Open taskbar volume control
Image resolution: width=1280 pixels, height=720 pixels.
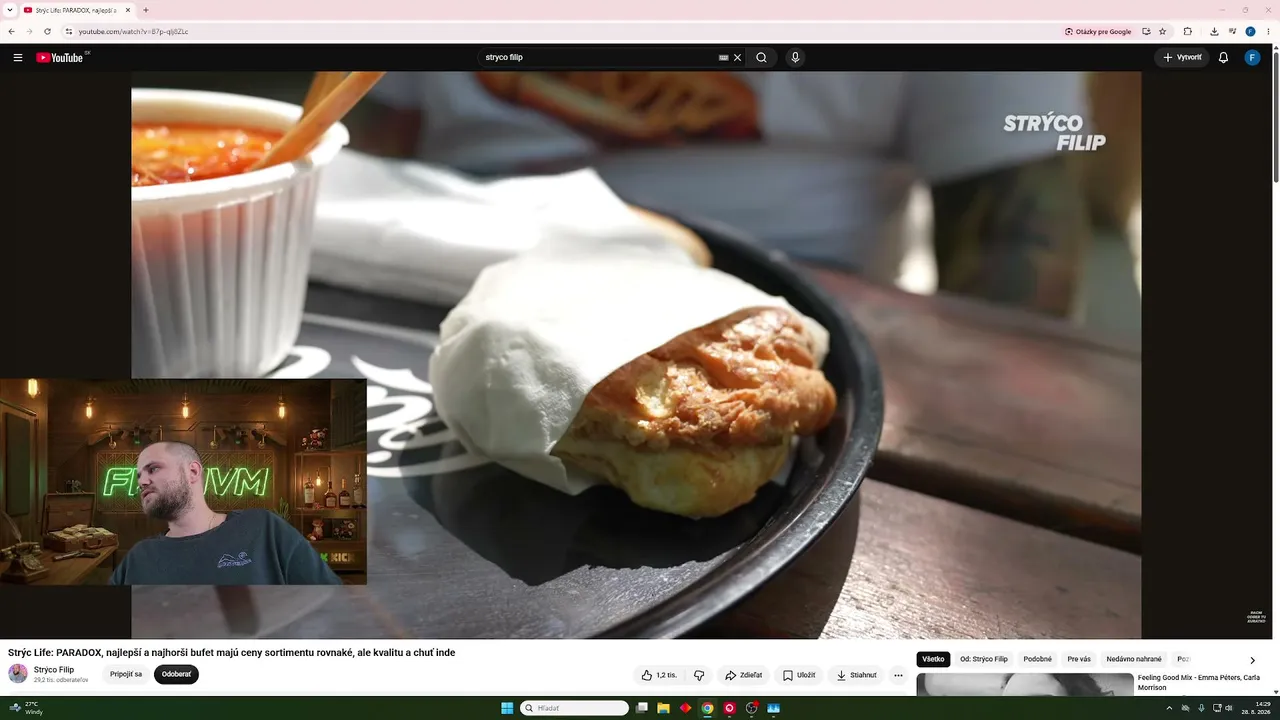pos(1229,708)
